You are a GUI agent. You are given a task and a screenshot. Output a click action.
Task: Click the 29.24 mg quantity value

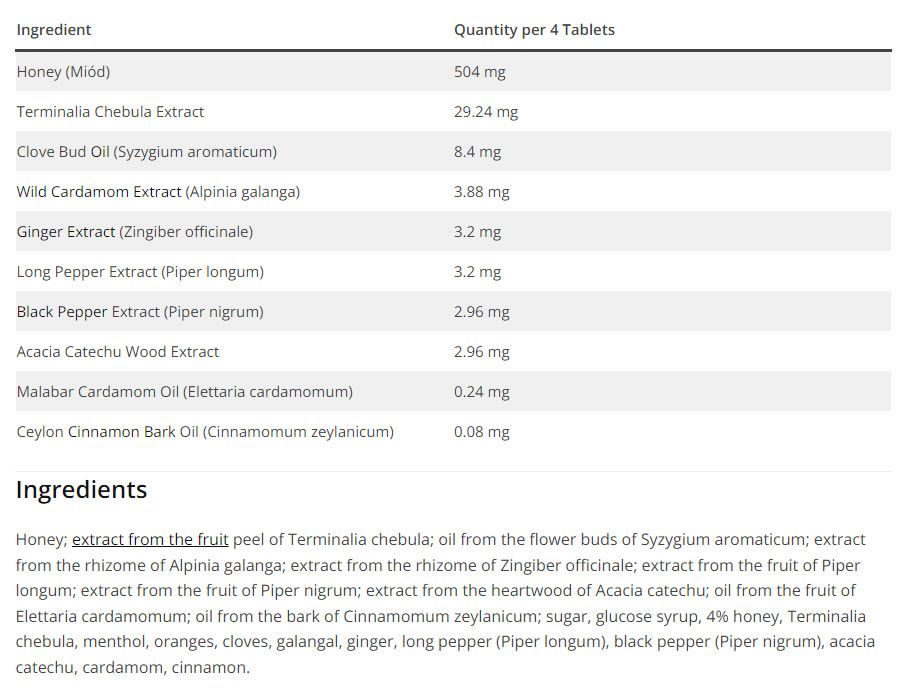click(486, 112)
